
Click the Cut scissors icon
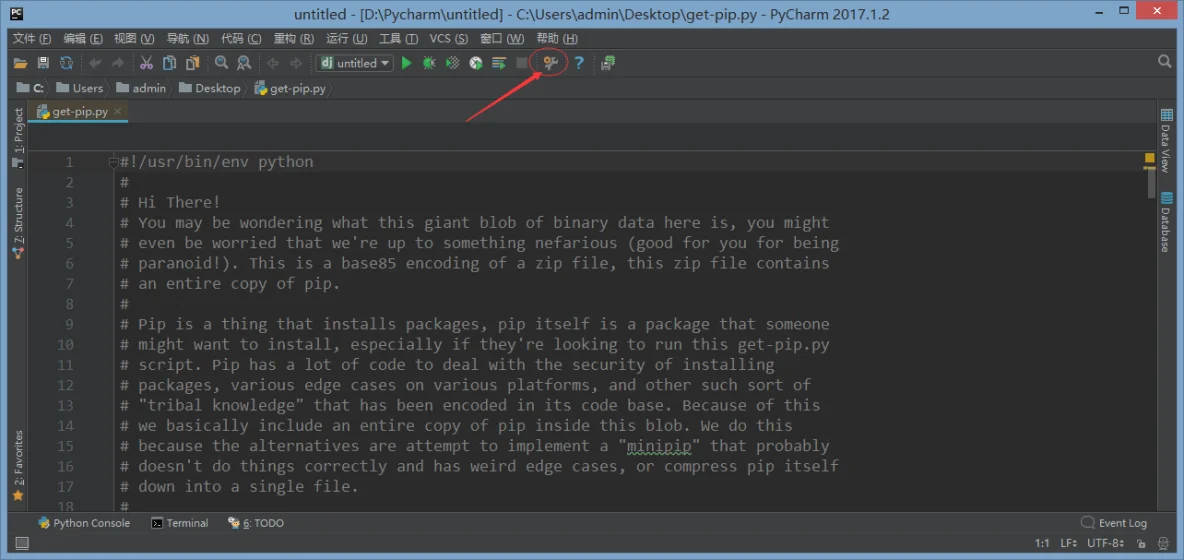click(146, 63)
